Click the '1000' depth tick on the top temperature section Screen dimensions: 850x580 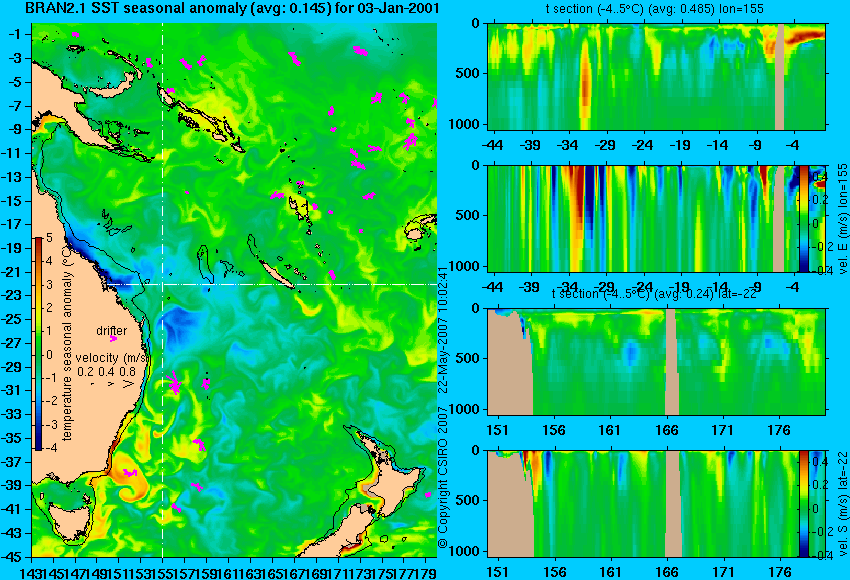(x=465, y=124)
